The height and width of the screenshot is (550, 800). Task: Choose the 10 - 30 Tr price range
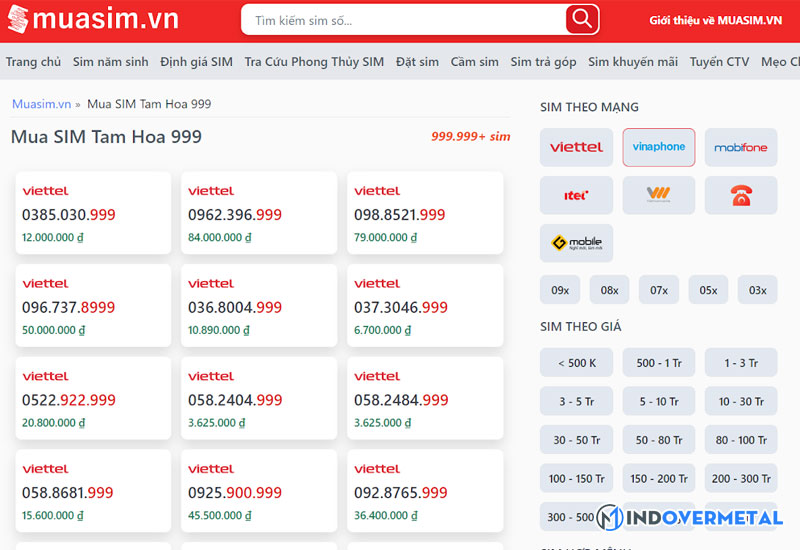(740, 402)
